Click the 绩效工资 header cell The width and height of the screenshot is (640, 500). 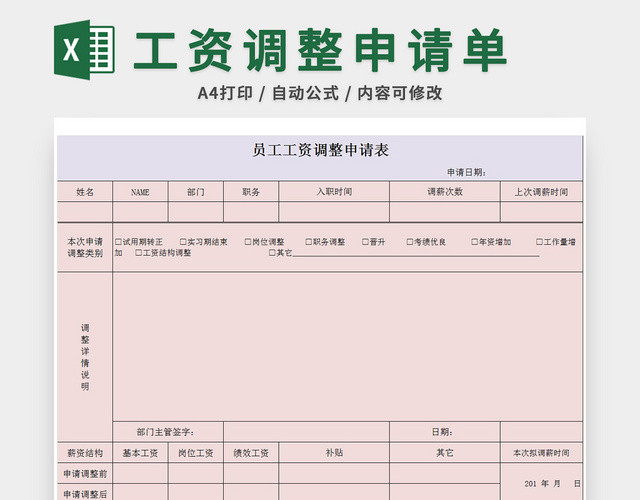[x=251, y=453]
